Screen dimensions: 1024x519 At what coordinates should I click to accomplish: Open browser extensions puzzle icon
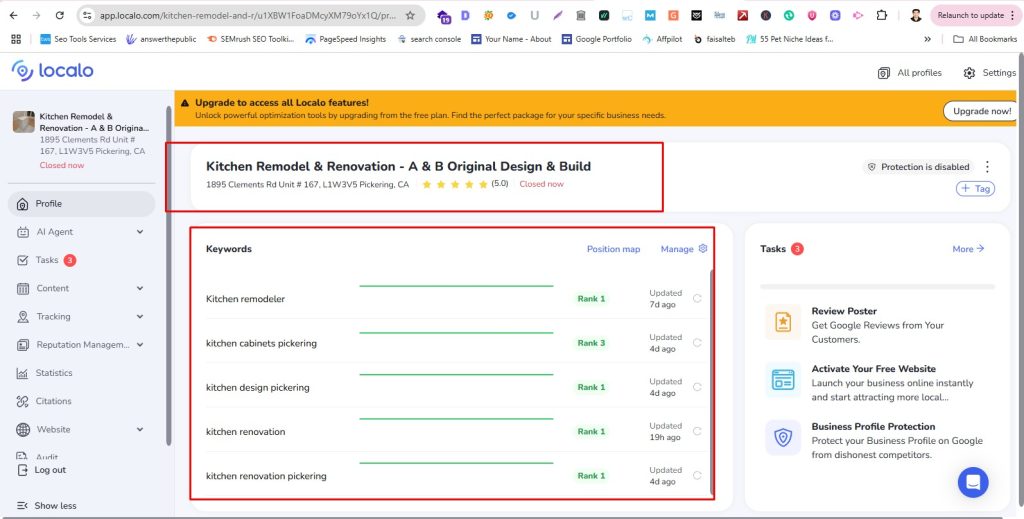pyautogui.click(x=882, y=15)
